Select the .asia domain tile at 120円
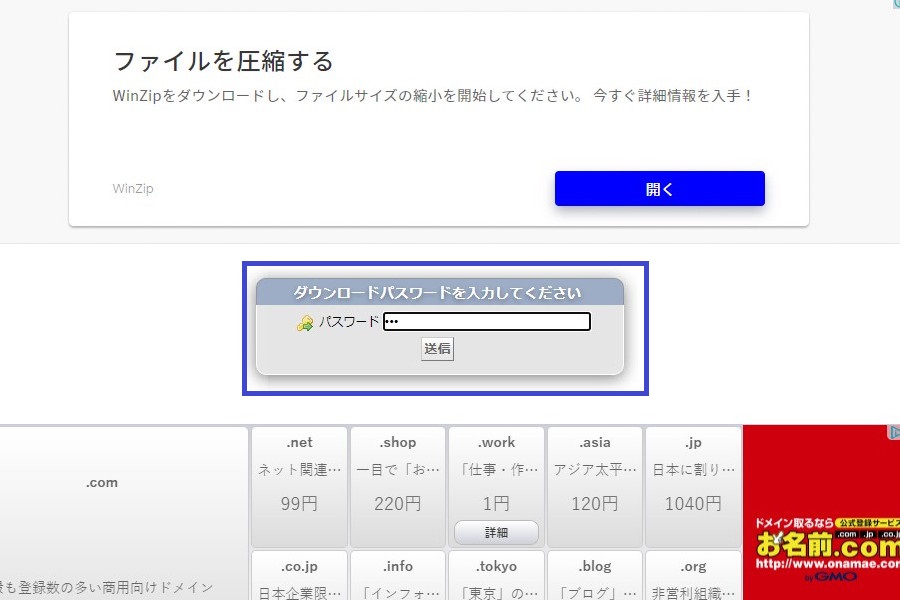 coord(594,473)
